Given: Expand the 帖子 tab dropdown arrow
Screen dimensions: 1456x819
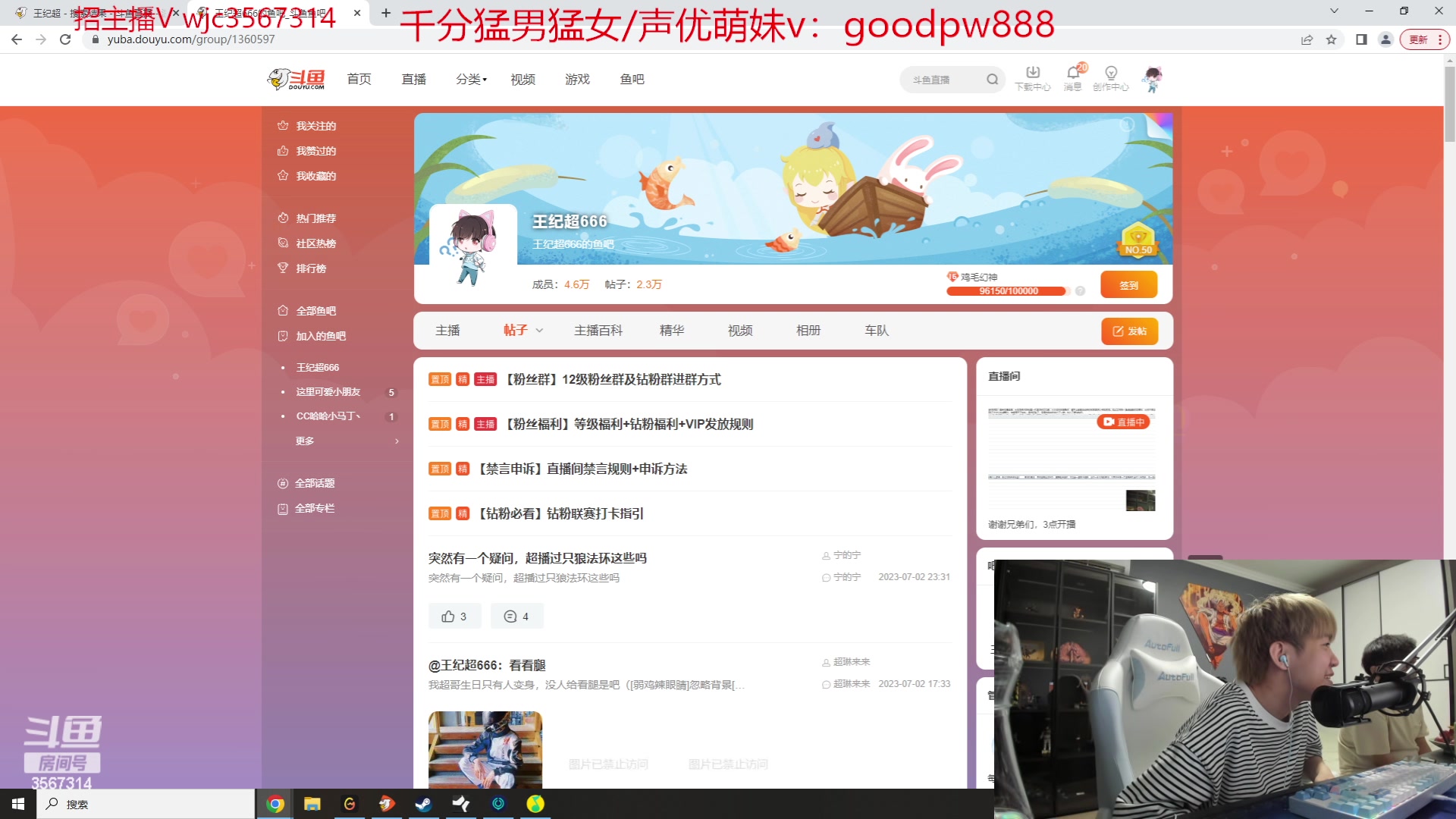Looking at the screenshot, I should tap(539, 331).
